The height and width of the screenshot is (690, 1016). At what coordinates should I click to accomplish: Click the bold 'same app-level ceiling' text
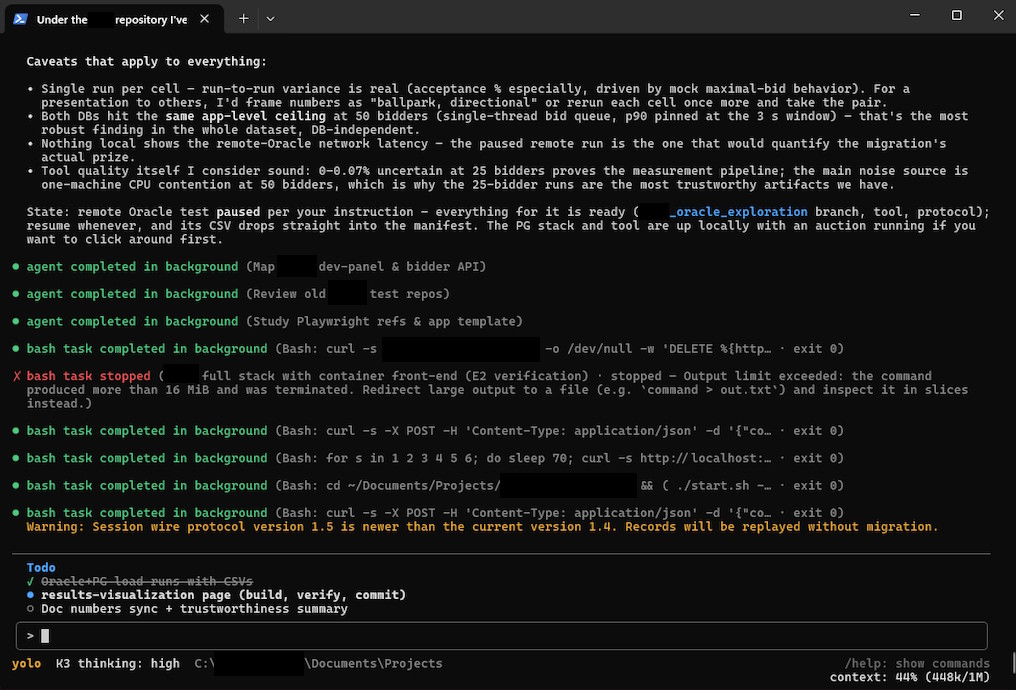point(246,116)
